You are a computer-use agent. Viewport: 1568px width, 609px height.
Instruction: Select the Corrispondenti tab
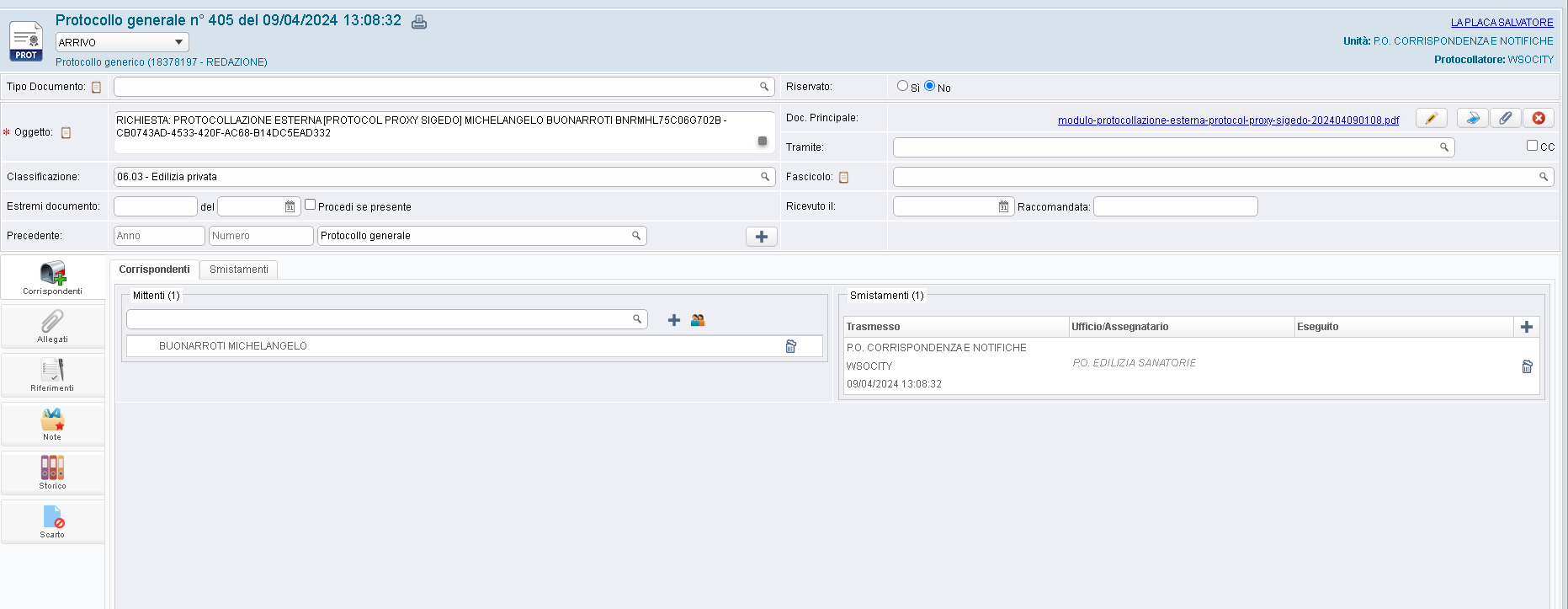(154, 270)
